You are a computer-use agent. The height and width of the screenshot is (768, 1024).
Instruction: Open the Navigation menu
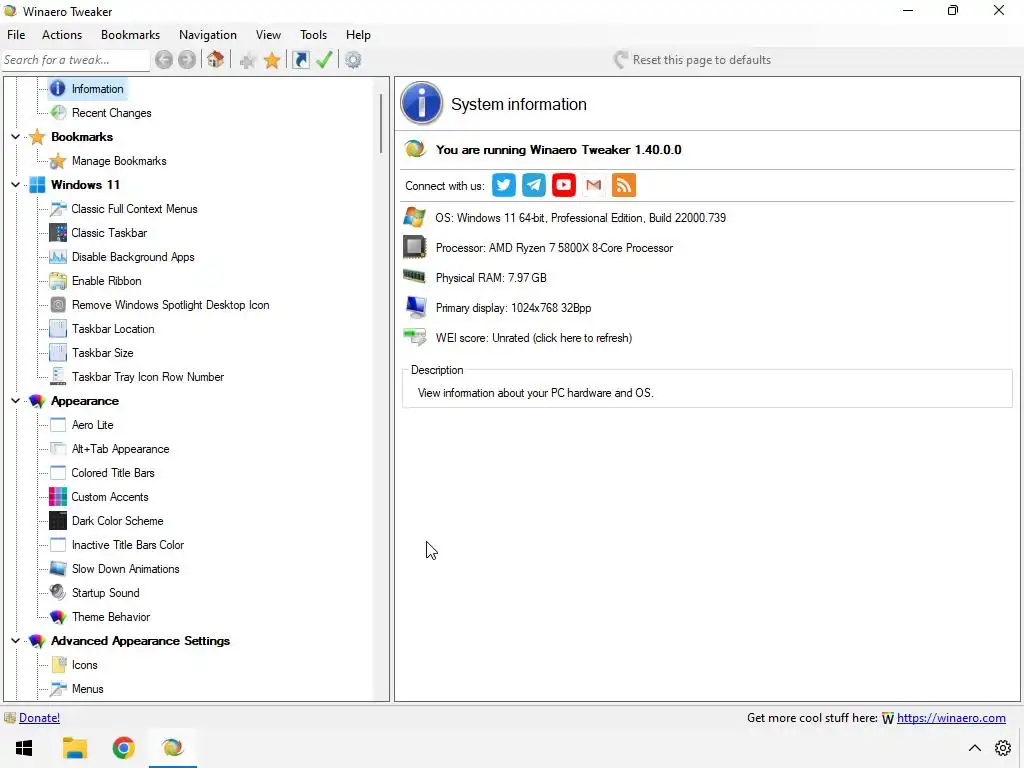point(208,35)
